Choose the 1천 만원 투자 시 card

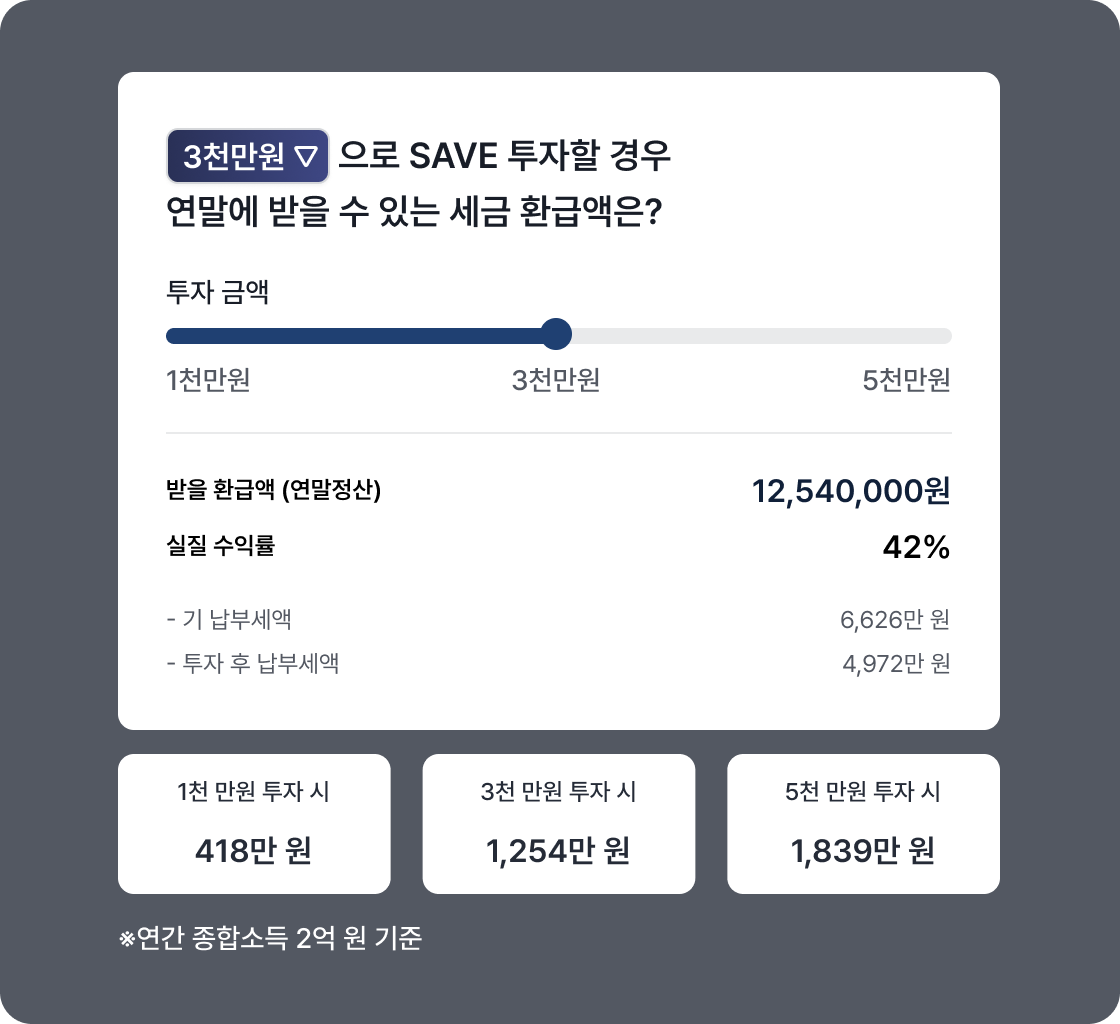click(254, 823)
